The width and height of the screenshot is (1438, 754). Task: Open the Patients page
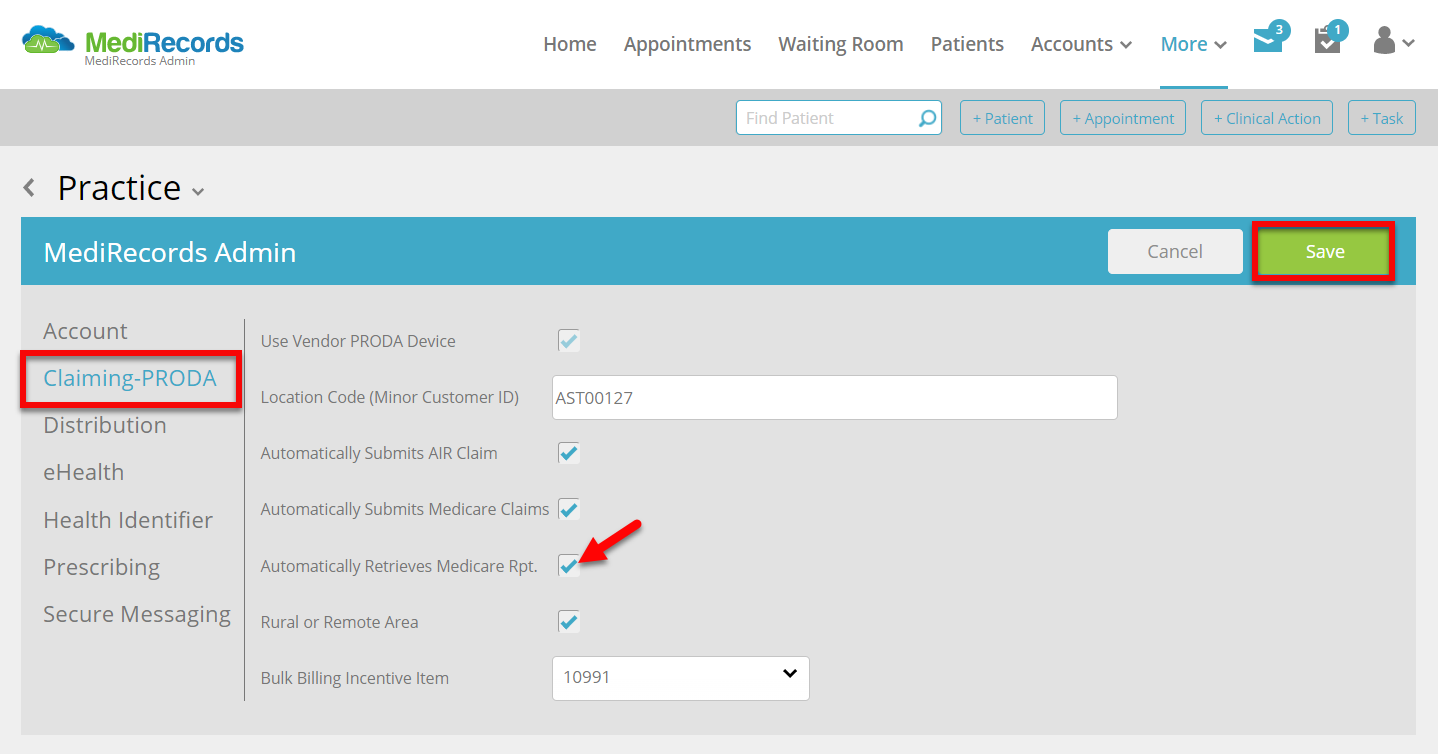pyautogui.click(x=967, y=44)
